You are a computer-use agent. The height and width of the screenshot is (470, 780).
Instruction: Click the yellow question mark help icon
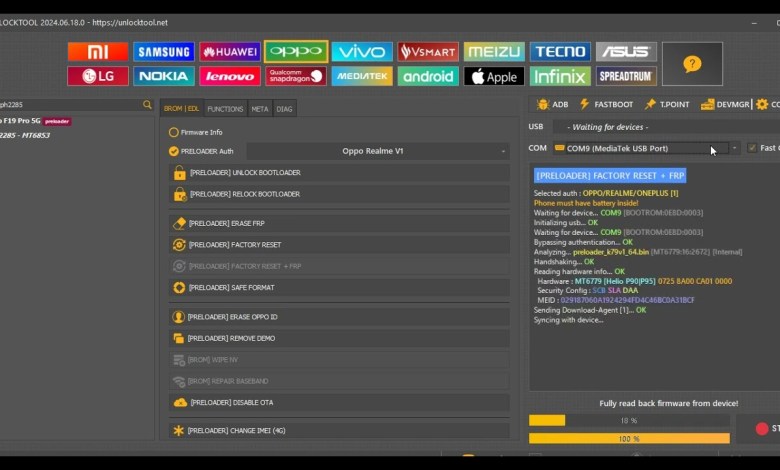coord(692,63)
